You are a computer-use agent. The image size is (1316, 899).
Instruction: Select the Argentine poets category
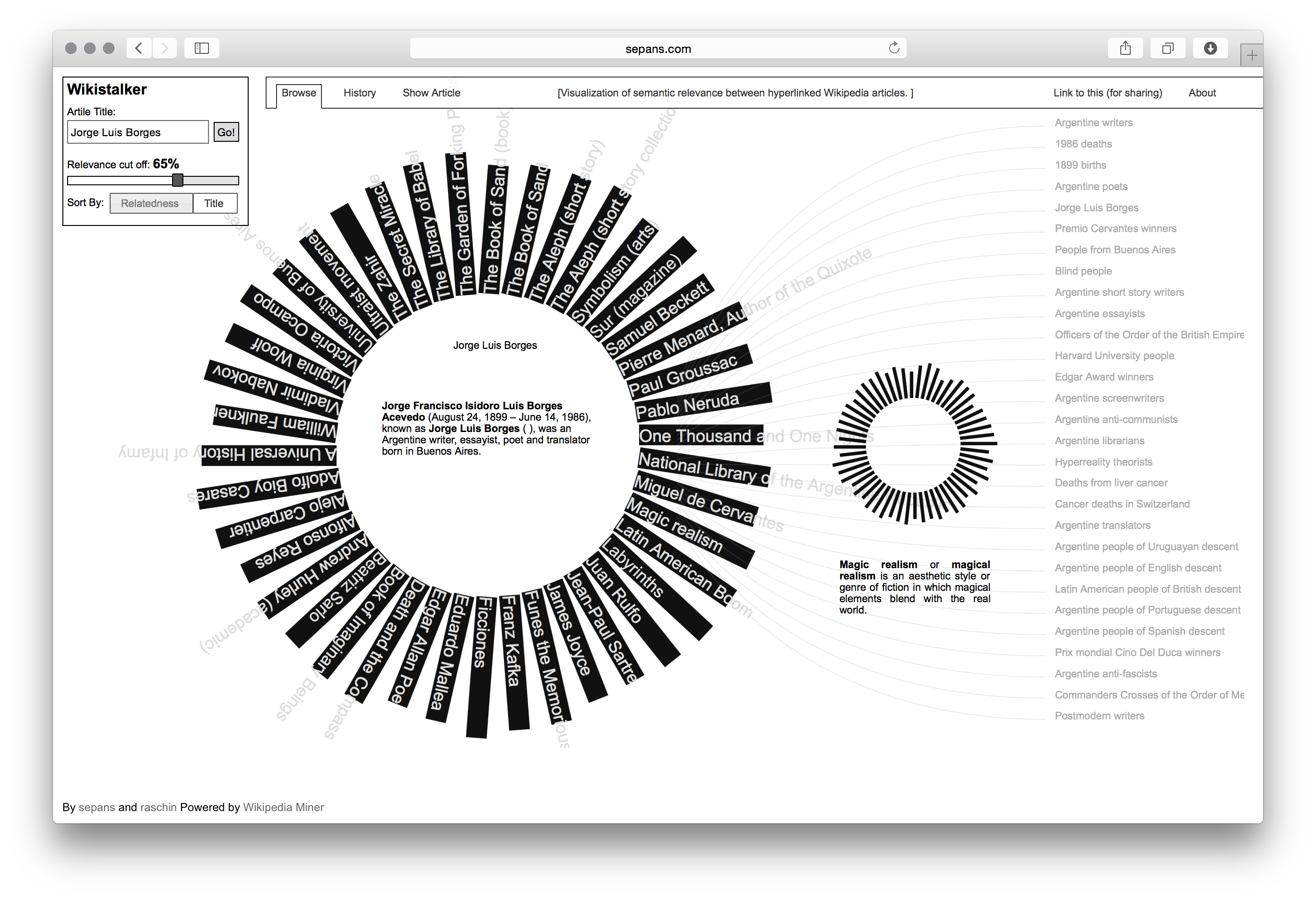tap(1091, 186)
